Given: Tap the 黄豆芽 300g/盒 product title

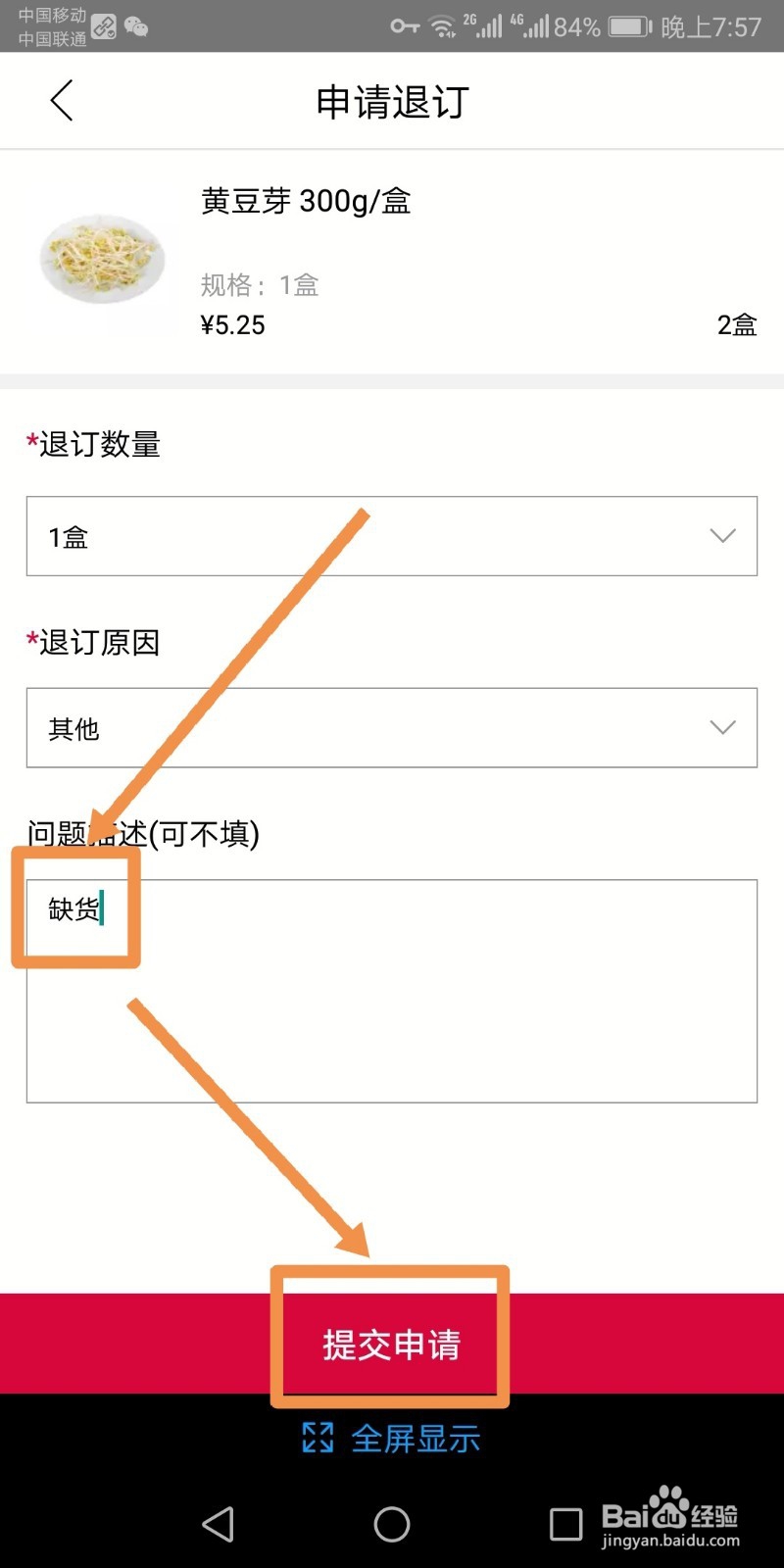Looking at the screenshot, I should click(x=306, y=201).
